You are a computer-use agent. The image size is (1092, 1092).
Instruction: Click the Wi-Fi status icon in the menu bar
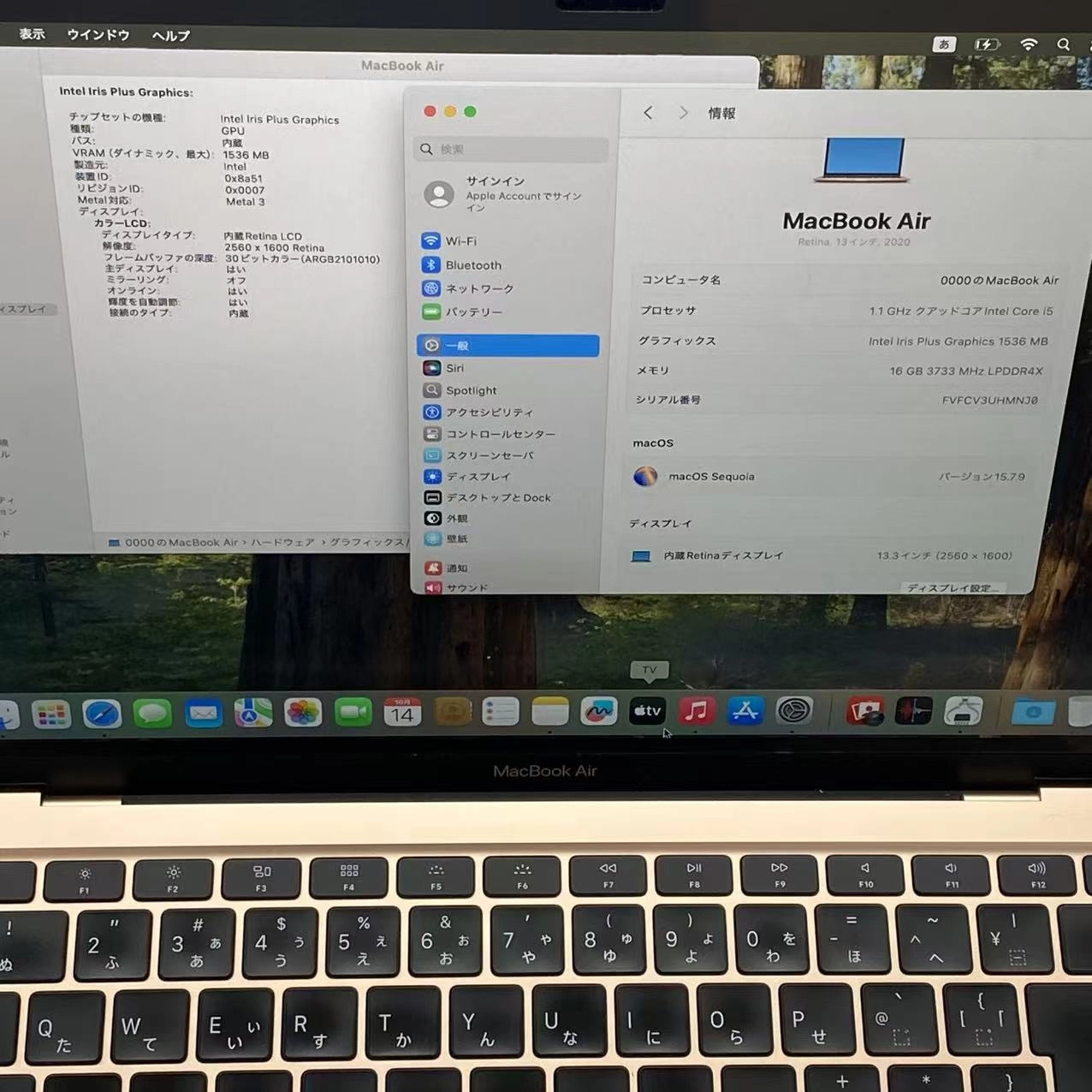[1029, 45]
